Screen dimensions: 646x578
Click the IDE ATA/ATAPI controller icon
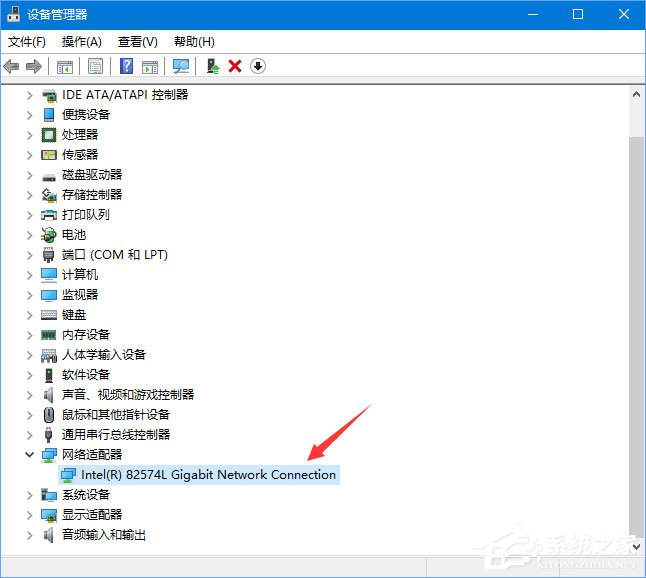click(x=49, y=96)
